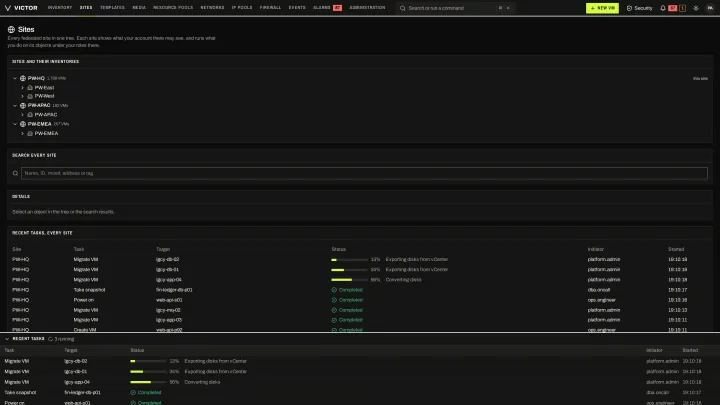Click the globe icon of PW-EMEA site

pos(23,124)
